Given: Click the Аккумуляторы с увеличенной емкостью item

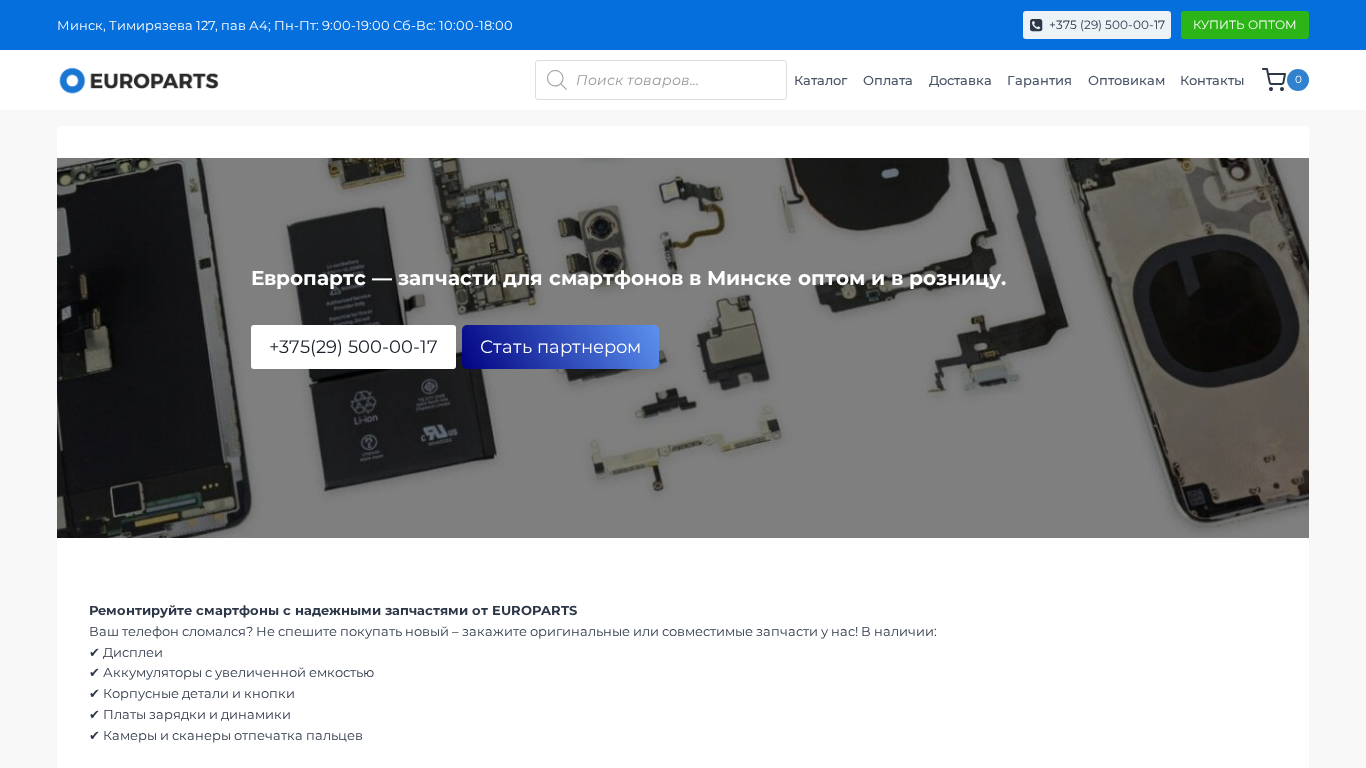Looking at the screenshot, I should pyautogui.click(x=232, y=673).
